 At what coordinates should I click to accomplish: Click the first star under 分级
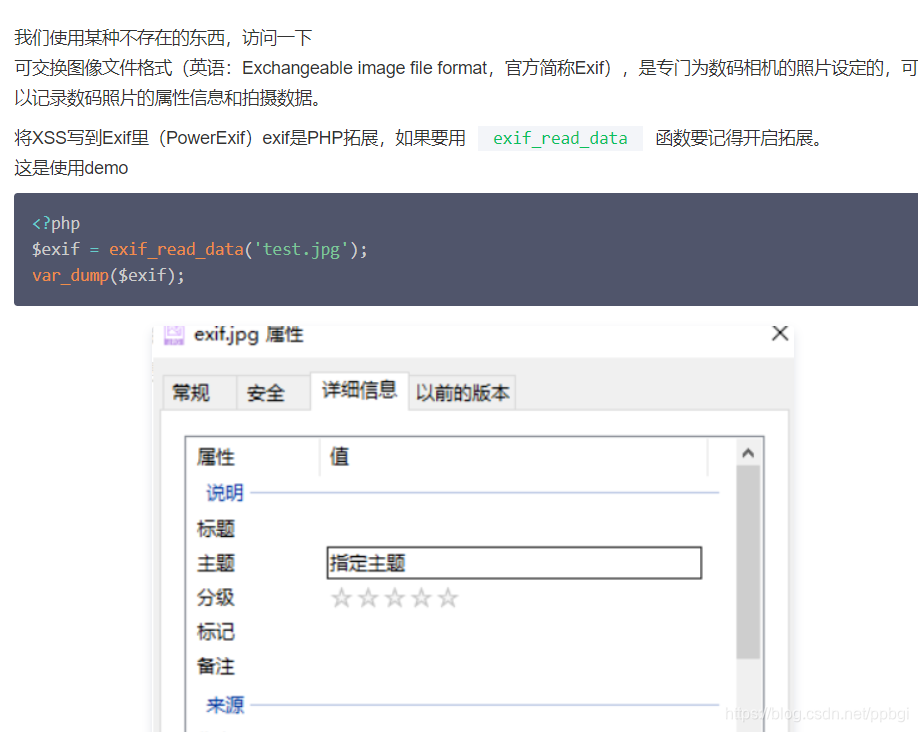point(341,597)
